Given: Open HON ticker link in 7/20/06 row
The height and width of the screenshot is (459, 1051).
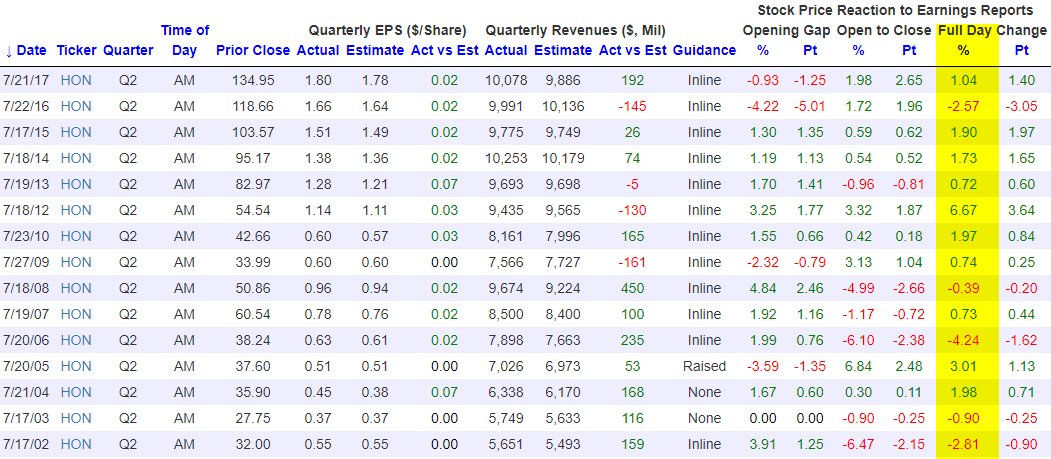Looking at the screenshot, I should pos(76,340).
